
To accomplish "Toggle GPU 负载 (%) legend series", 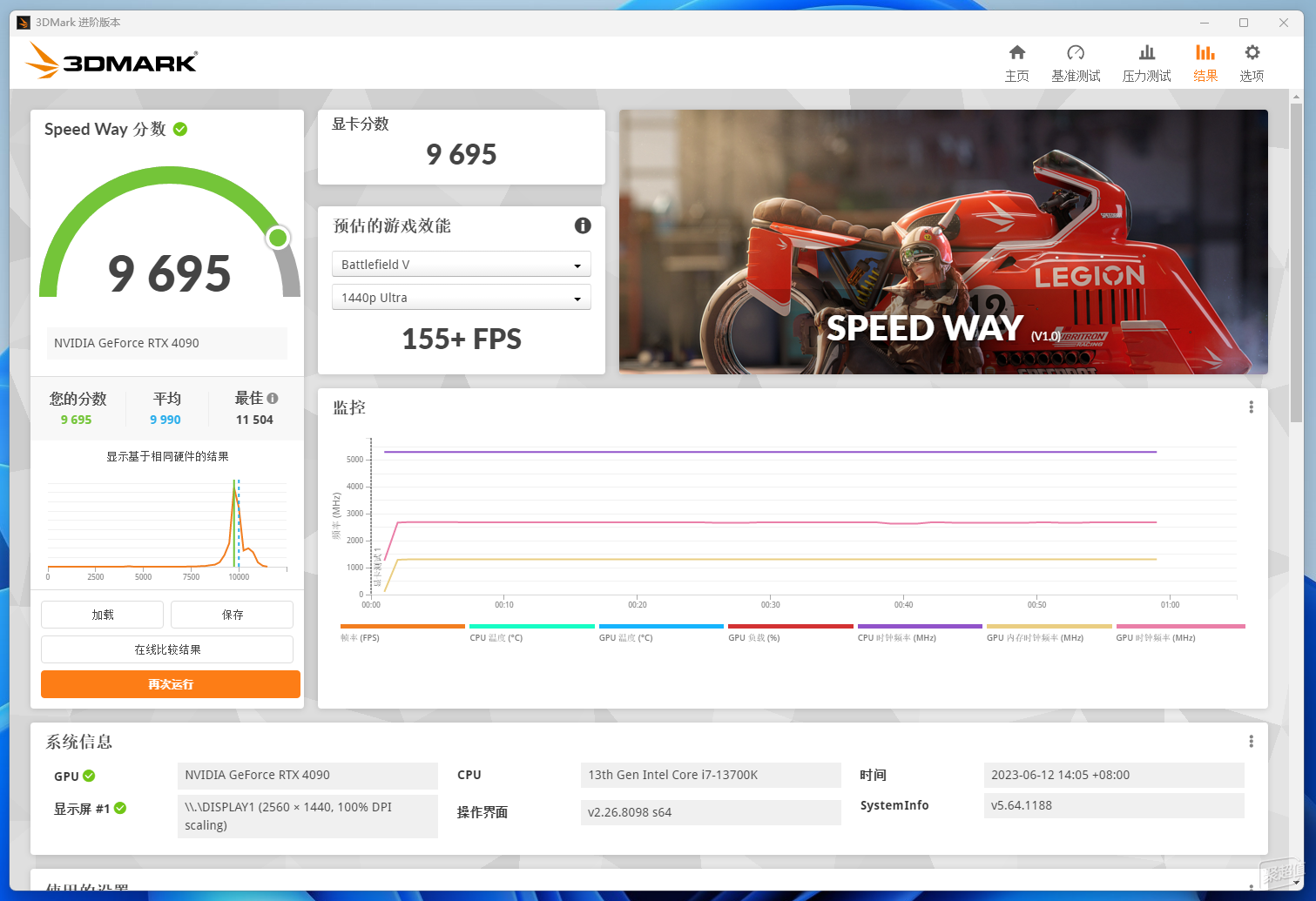I will pos(791,634).
